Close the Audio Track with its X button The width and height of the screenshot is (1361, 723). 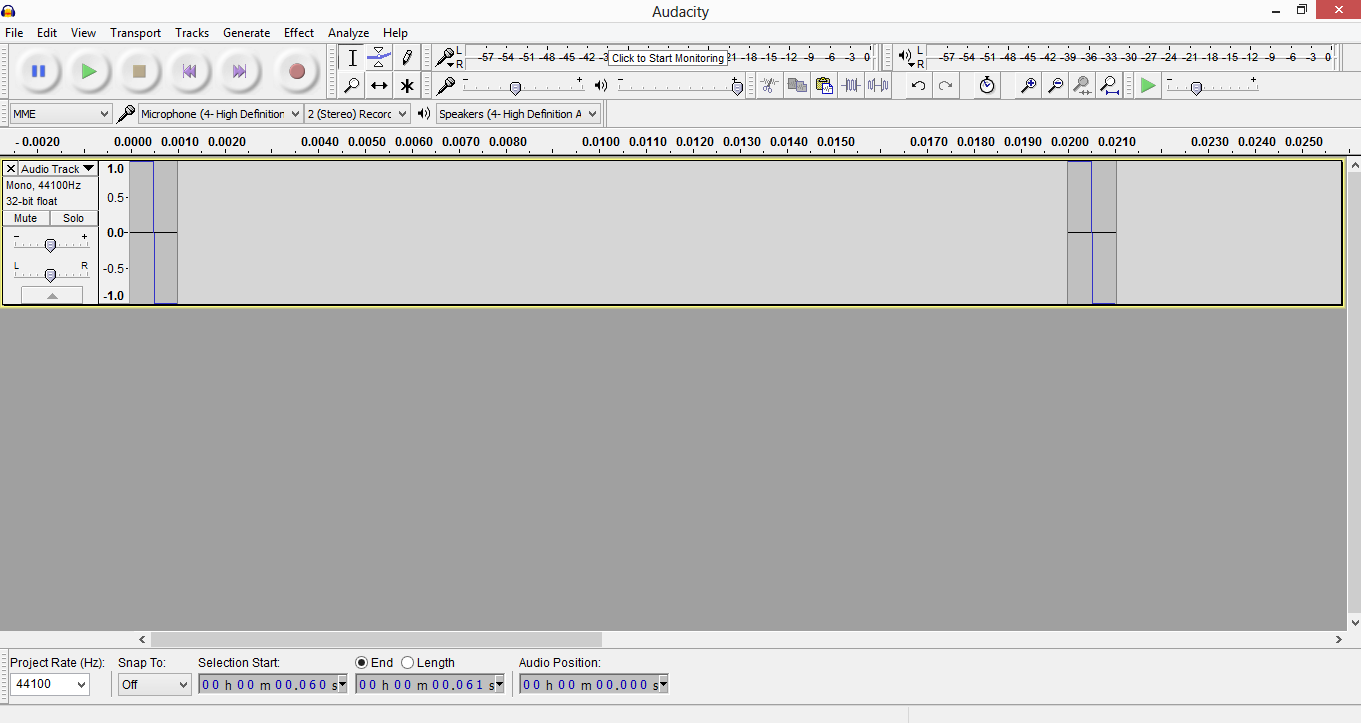click(x=11, y=169)
